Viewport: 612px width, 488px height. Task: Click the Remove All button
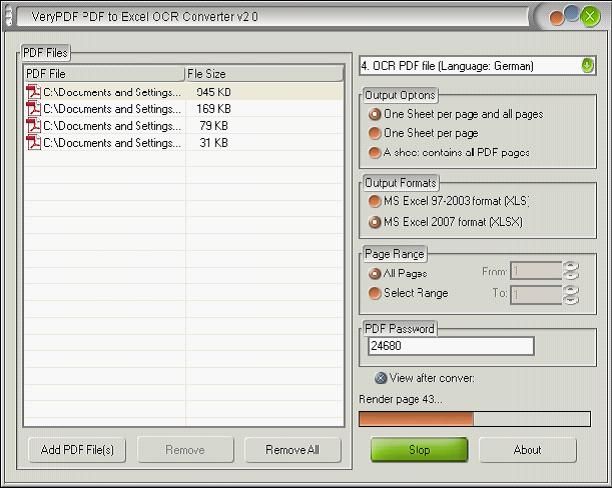point(292,450)
